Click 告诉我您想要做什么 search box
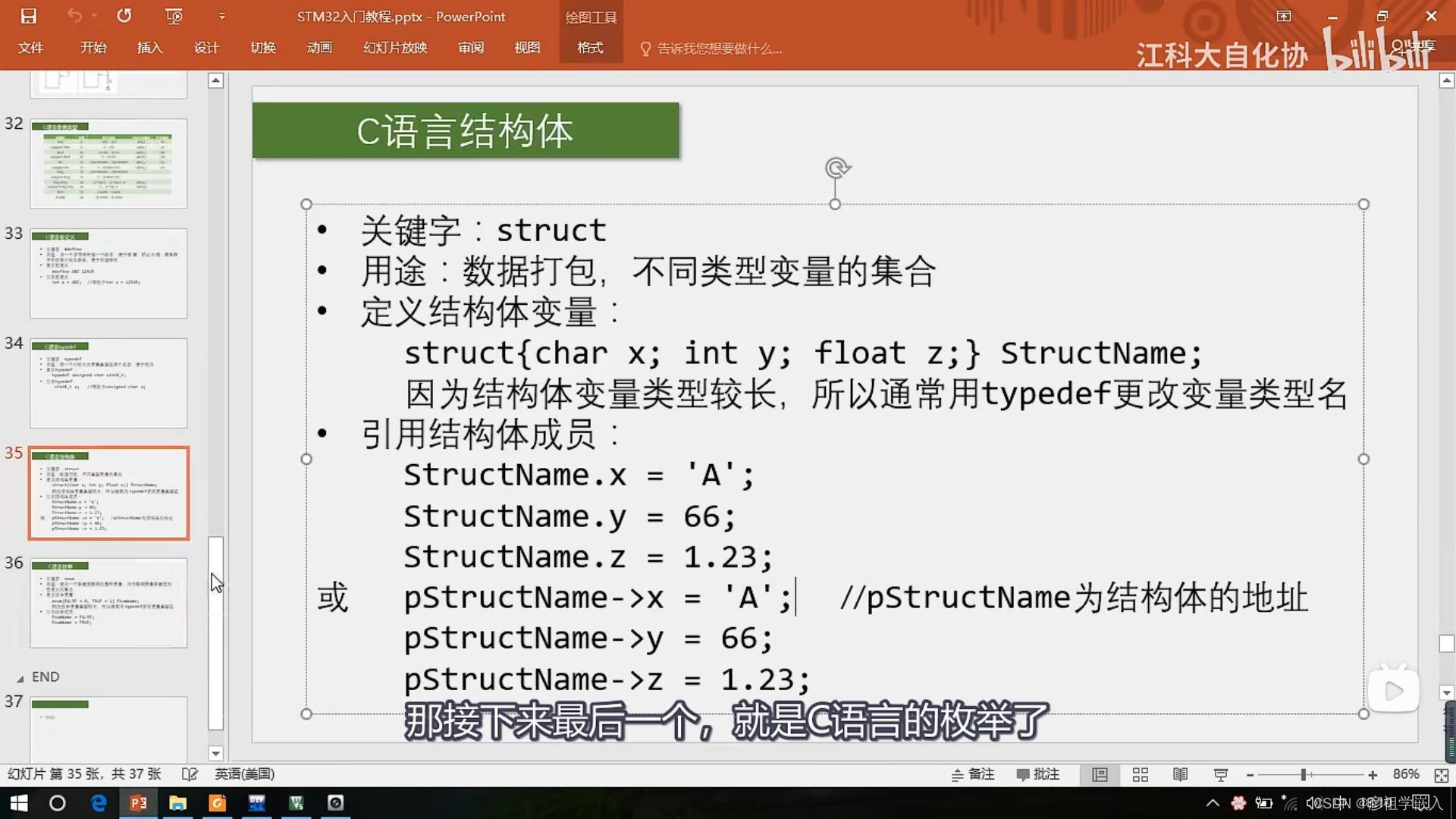Viewport: 1456px width, 819px height. tap(718, 49)
